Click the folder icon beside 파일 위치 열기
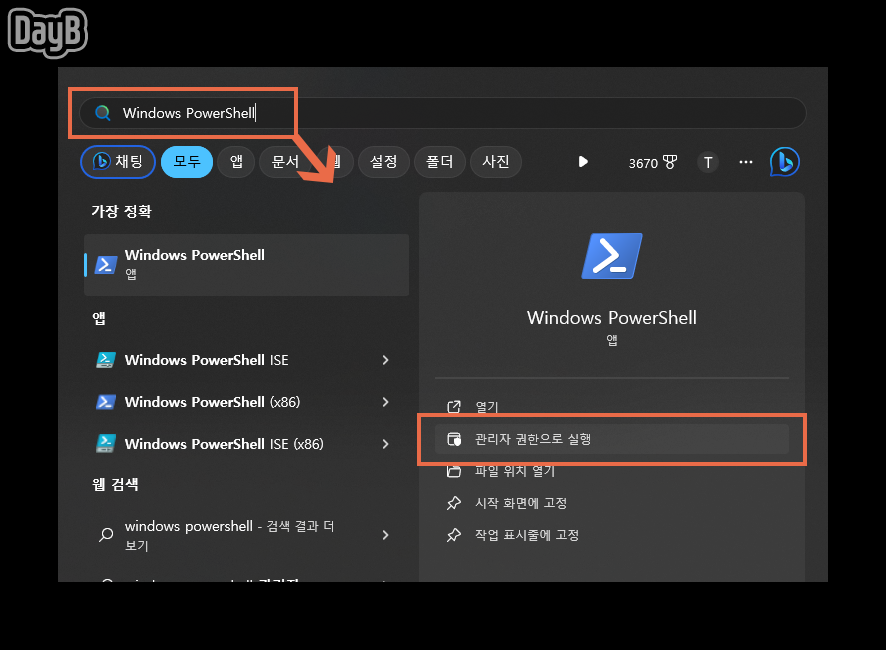 (454, 471)
